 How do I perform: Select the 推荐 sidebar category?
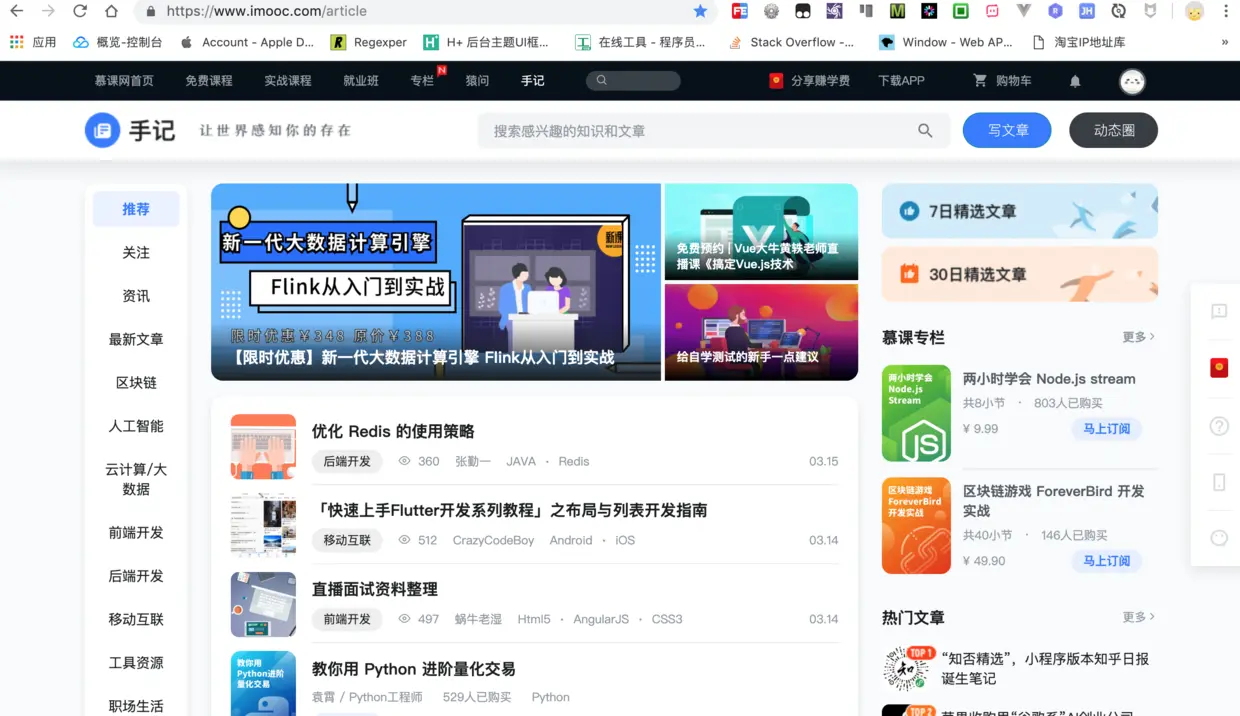point(136,209)
